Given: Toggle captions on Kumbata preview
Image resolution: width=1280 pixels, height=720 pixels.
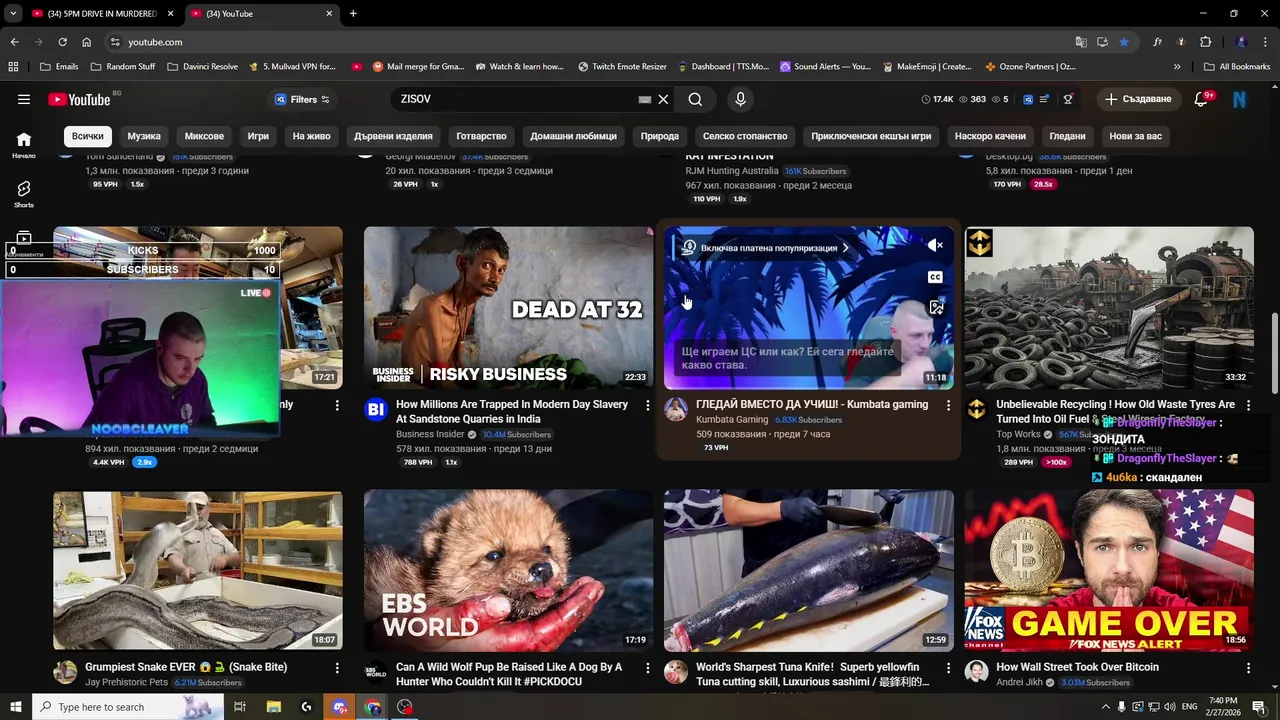Looking at the screenshot, I should point(935,277).
